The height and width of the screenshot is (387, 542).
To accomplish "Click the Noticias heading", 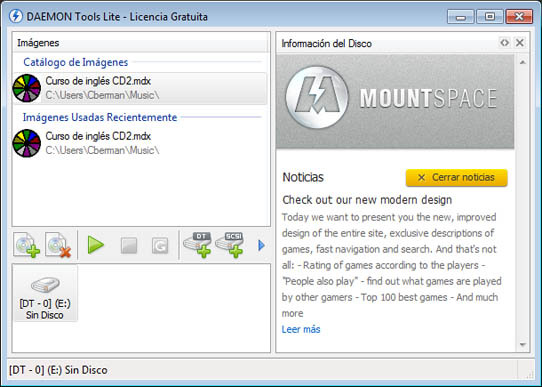I will click(303, 177).
